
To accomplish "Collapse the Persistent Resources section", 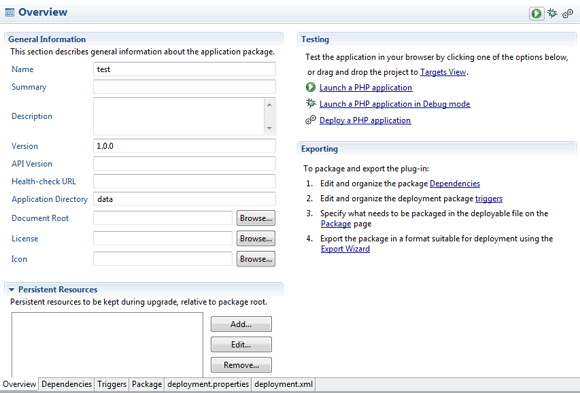I will coord(11,289).
